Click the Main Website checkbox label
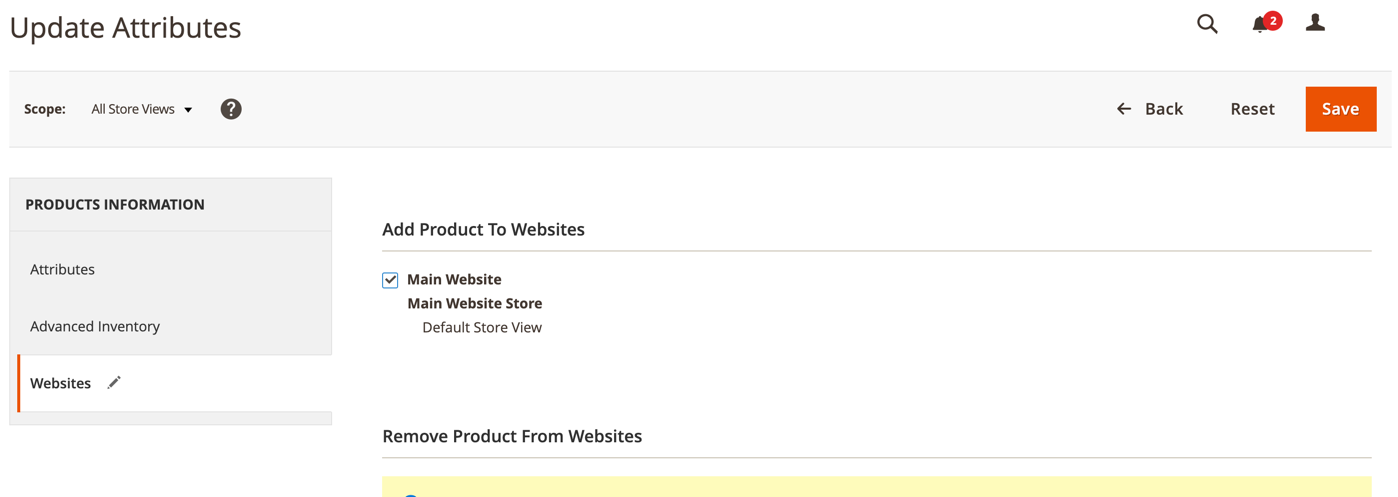Screen dimensions: 1398x497 coord(454,279)
